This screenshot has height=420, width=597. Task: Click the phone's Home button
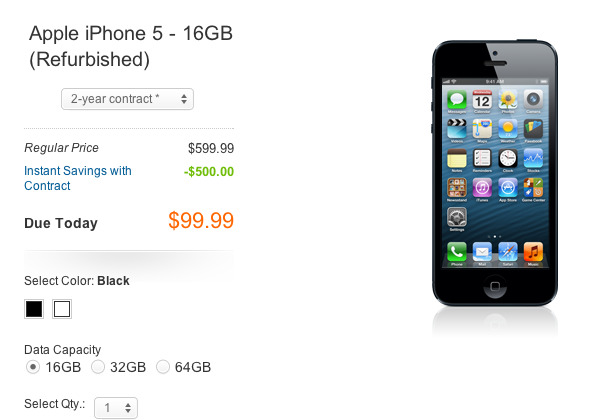pyautogui.click(x=495, y=286)
